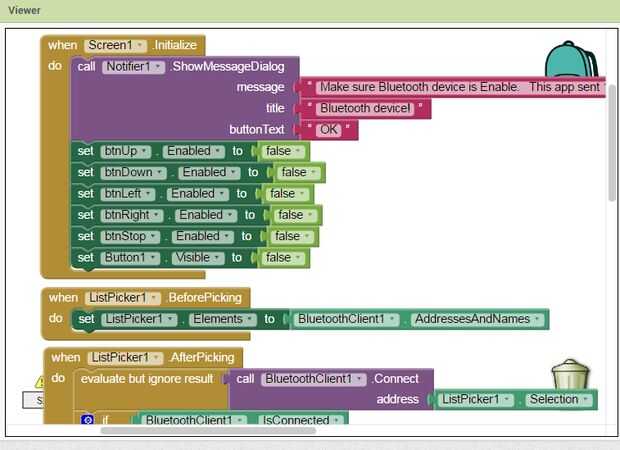Select the '.Connect' method label
Screen dimensions: 620x450
(x=395, y=379)
